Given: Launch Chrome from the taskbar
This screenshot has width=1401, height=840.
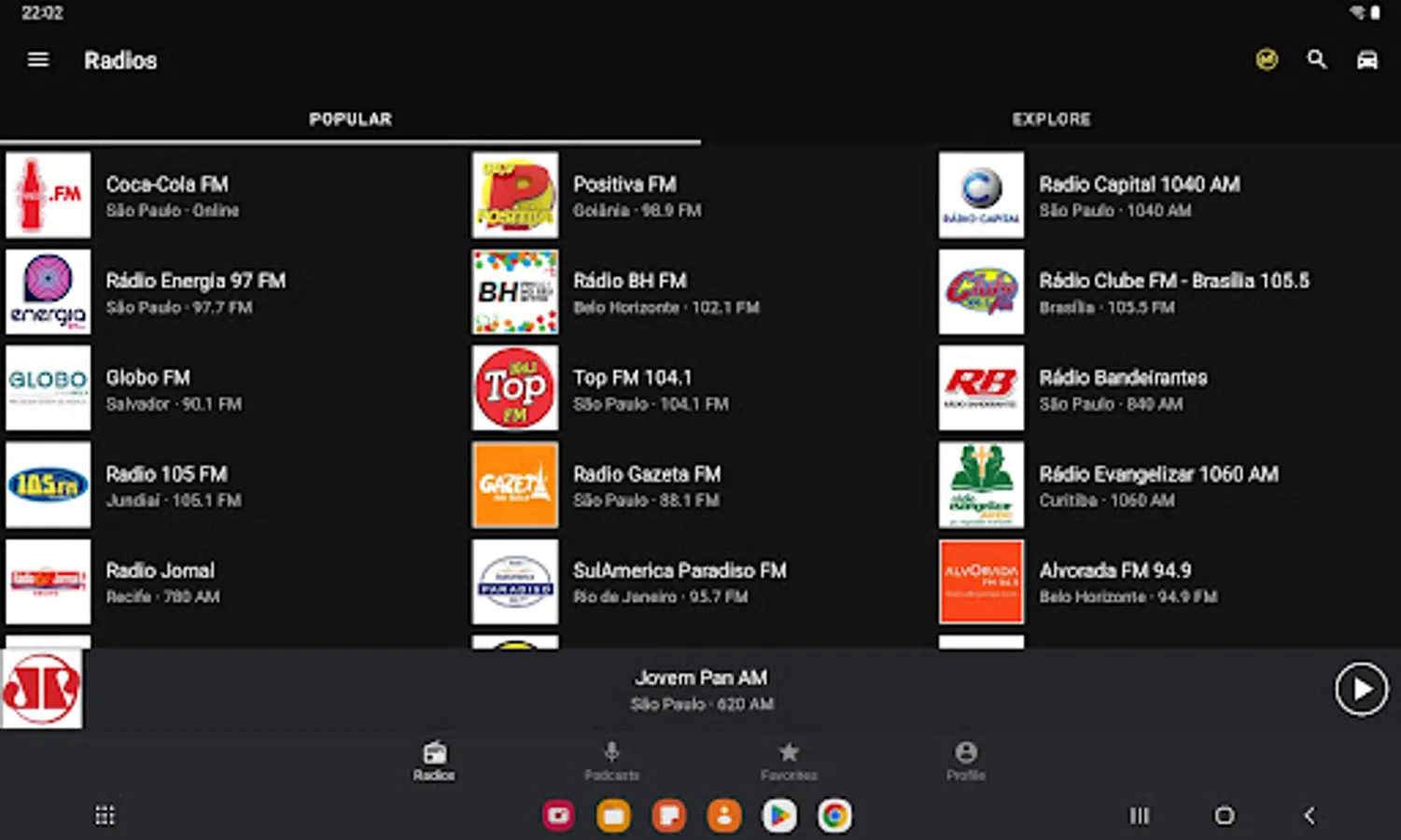Looking at the screenshot, I should [834, 816].
